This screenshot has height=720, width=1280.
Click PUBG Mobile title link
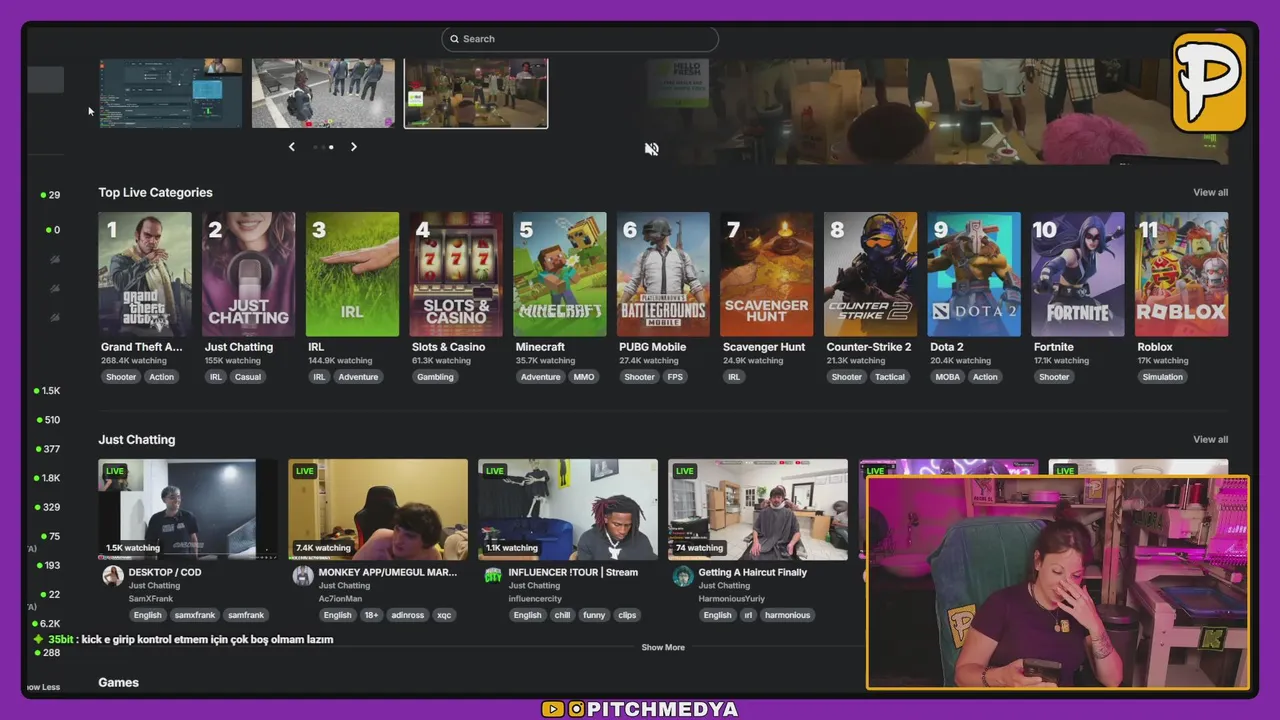(653, 347)
